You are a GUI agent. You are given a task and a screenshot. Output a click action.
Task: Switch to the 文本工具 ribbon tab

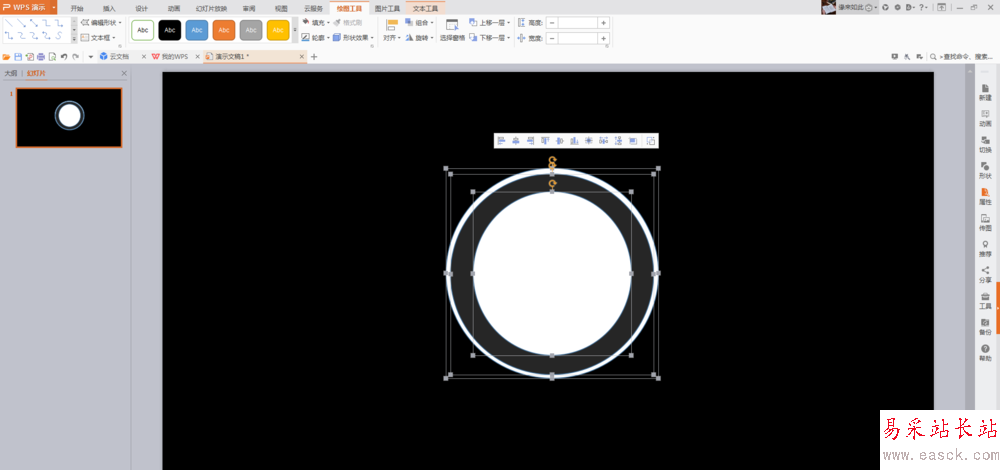(x=425, y=8)
